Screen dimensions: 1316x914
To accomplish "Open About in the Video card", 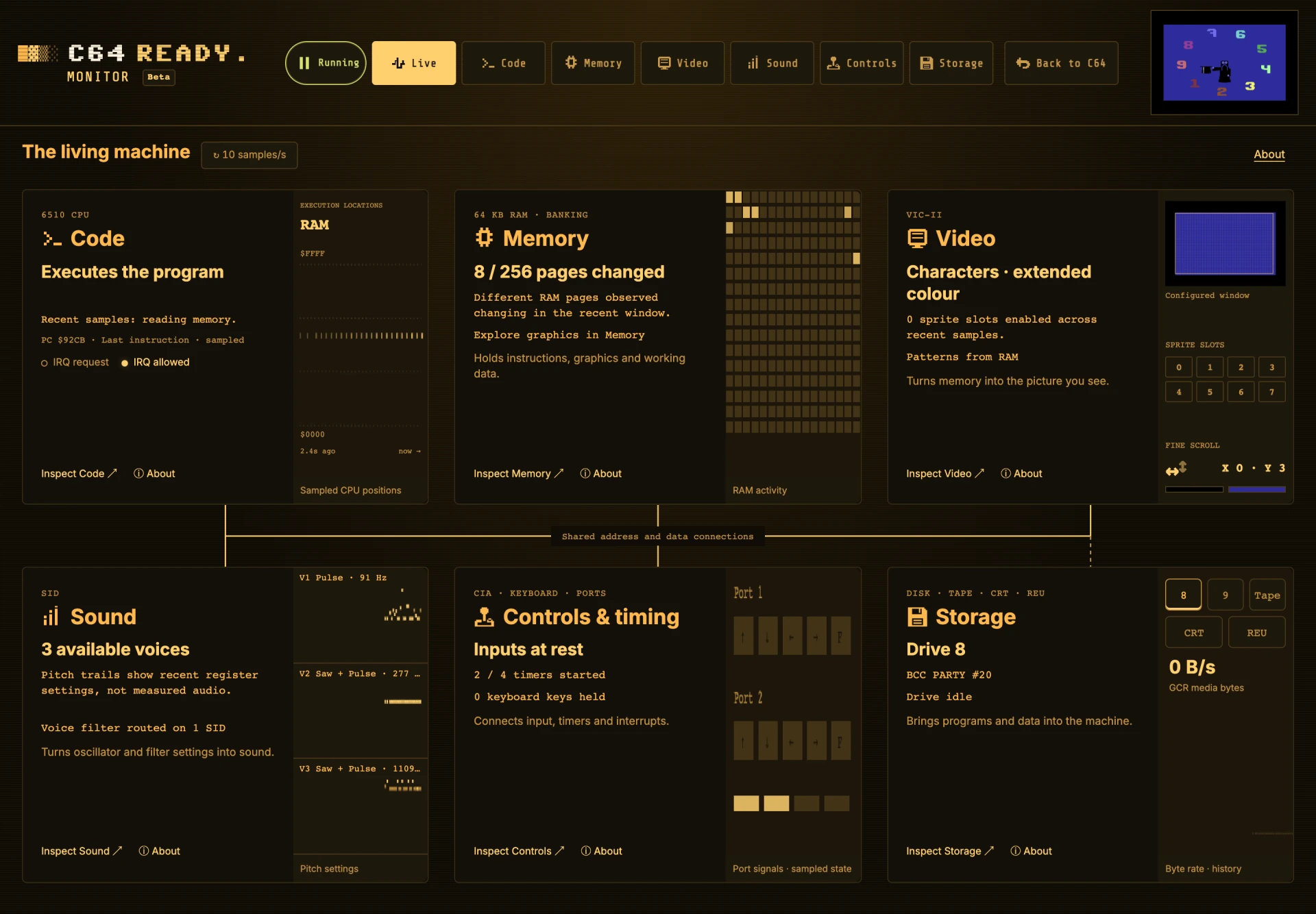I will (x=1021, y=473).
